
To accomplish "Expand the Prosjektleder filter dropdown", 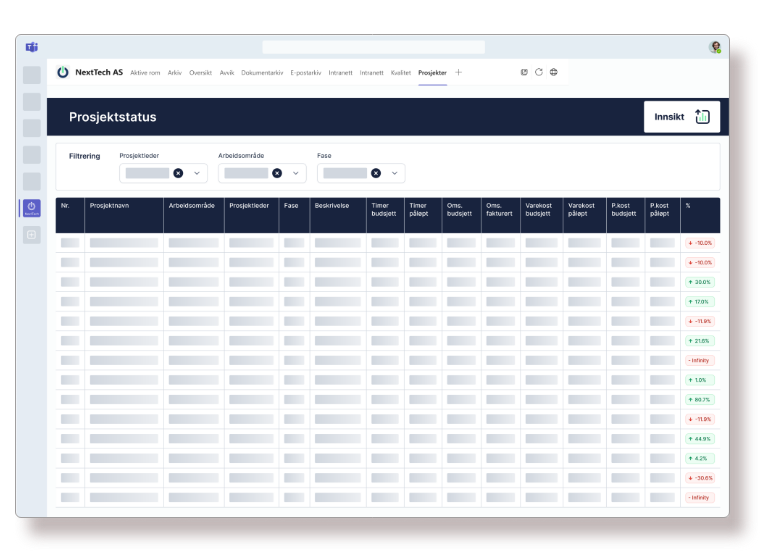I will pyautogui.click(x=197, y=173).
